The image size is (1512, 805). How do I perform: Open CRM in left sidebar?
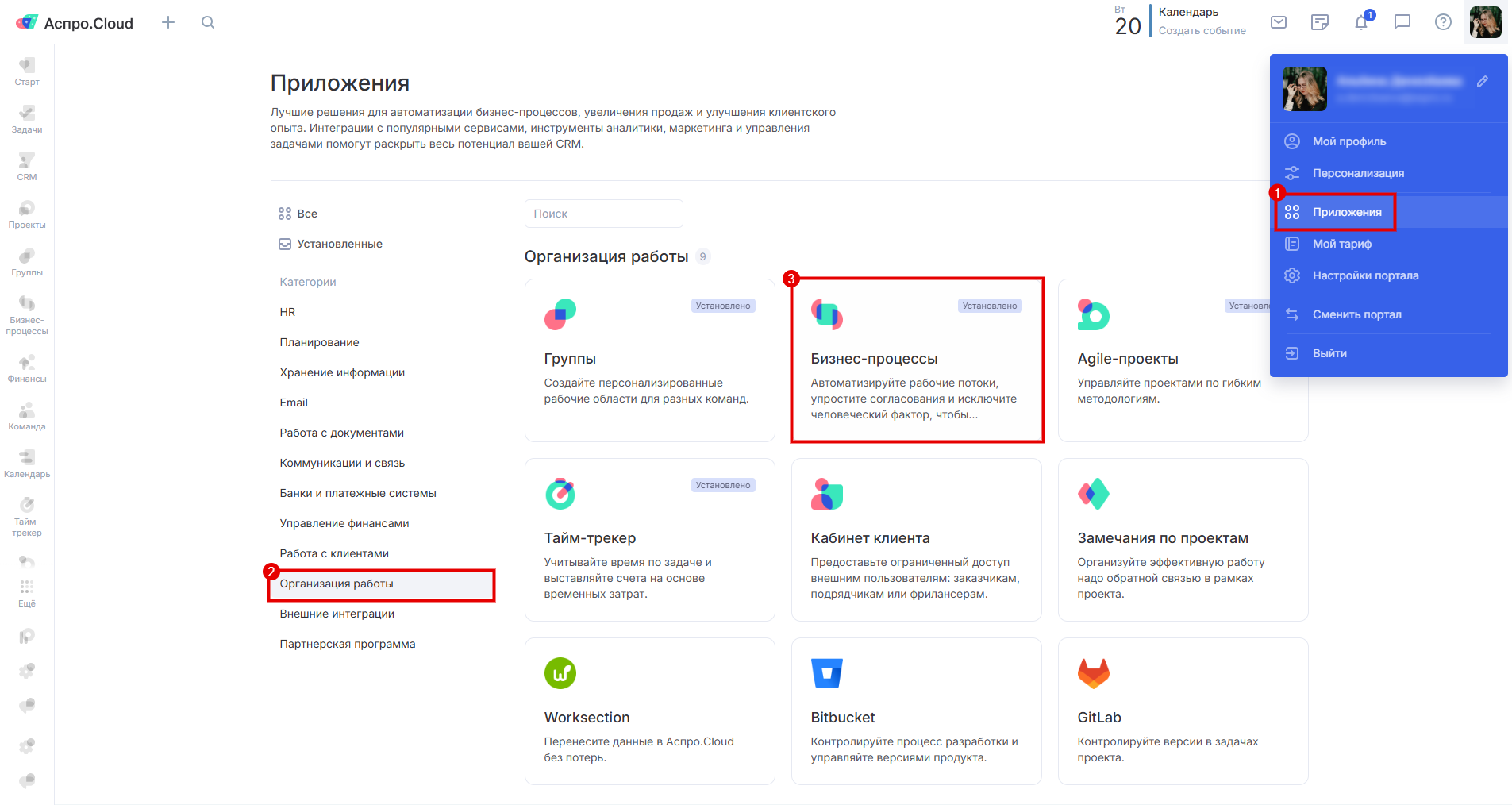click(x=27, y=166)
